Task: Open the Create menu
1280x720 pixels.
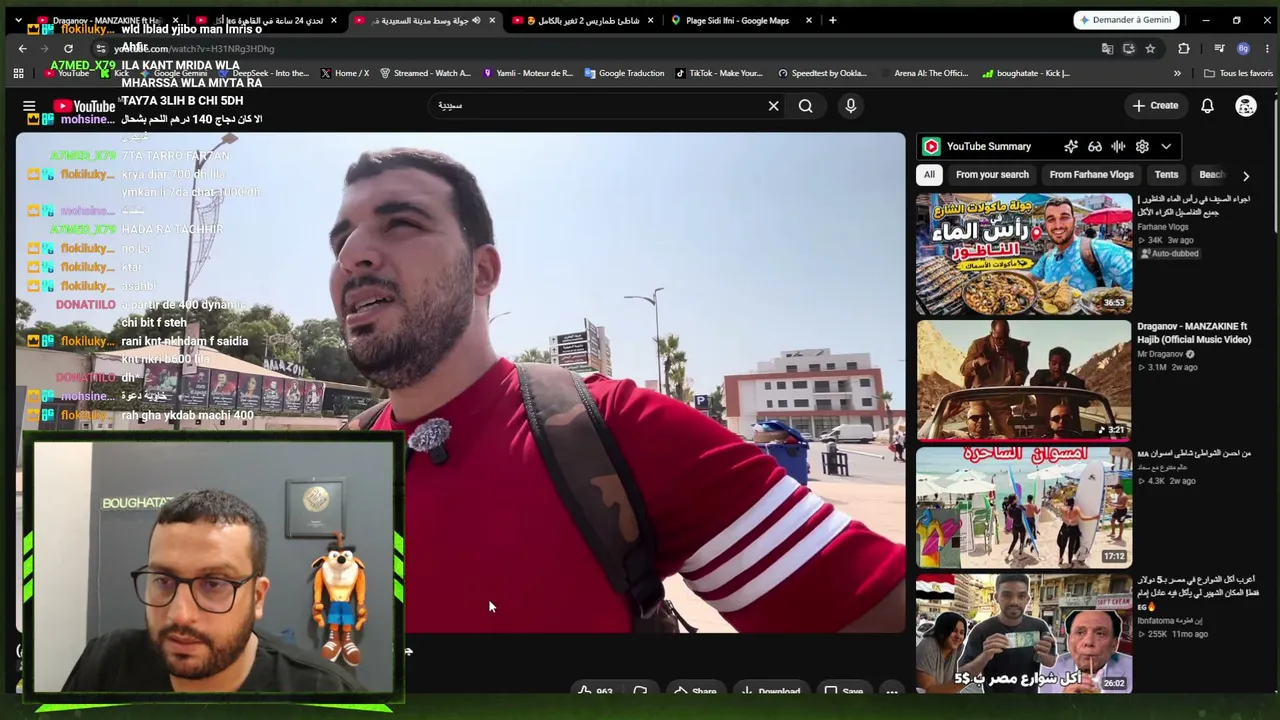Action: tap(1155, 106)
